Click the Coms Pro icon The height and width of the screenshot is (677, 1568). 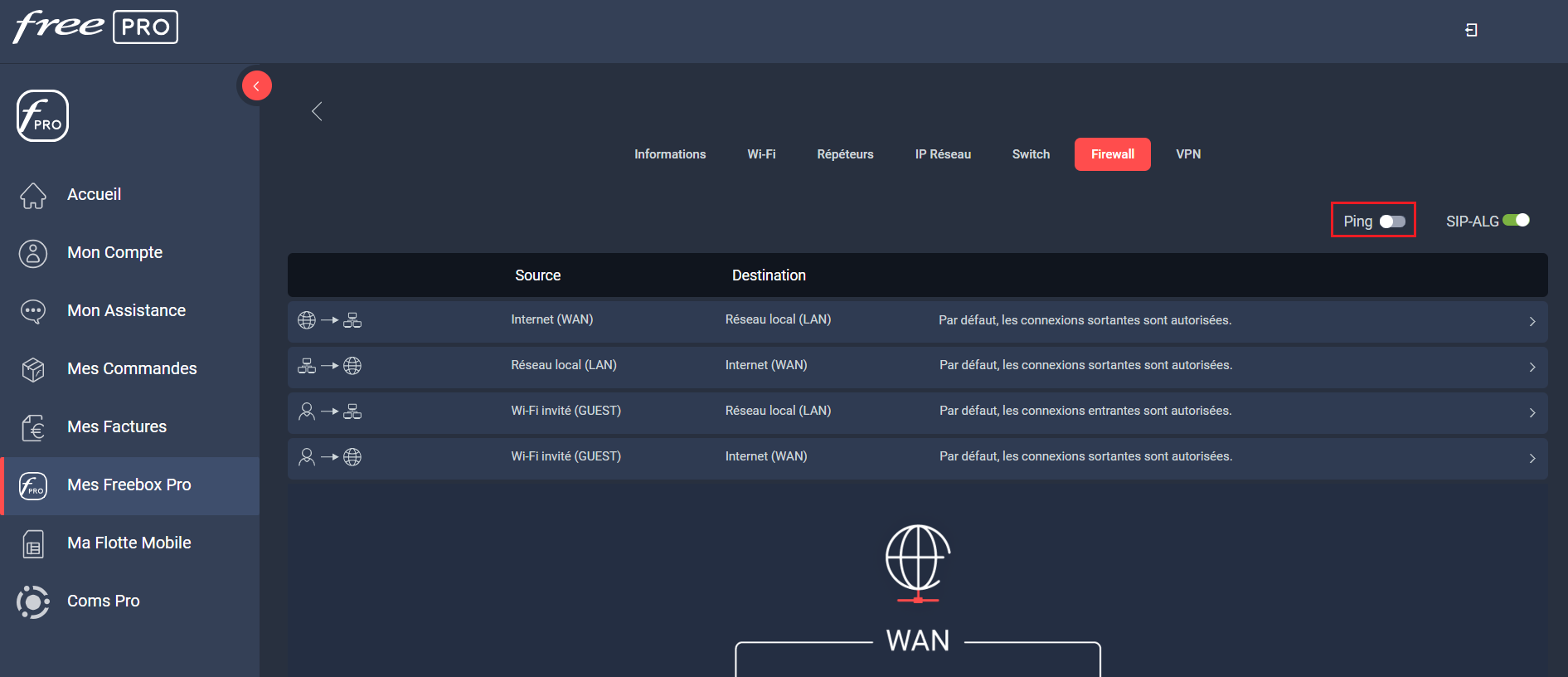coord(33,602)
